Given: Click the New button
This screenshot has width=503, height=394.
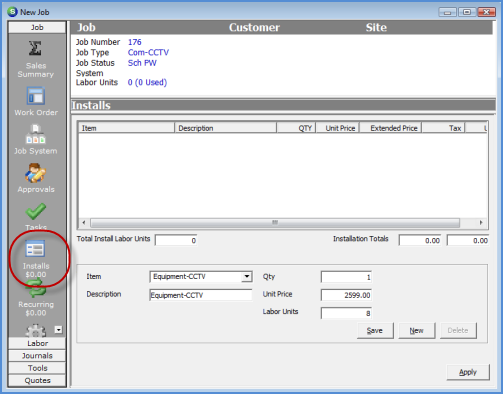Looking at the screenshot, I should point(417,330).
